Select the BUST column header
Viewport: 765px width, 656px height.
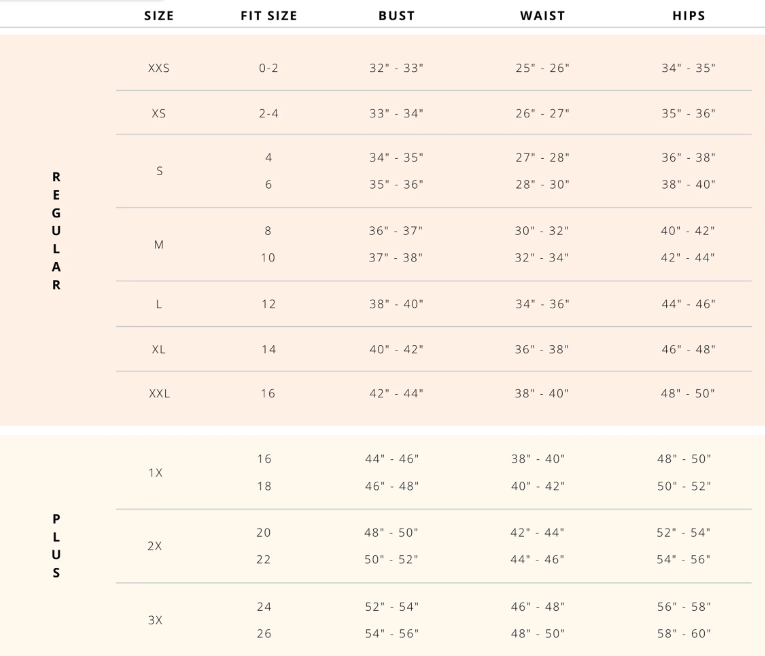point(396,16)
